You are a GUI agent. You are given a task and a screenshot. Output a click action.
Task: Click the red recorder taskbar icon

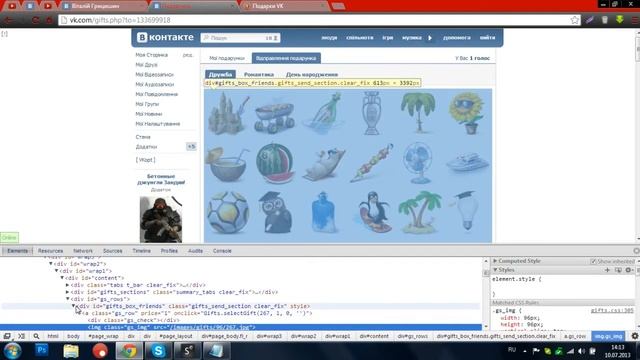[100, 350]
